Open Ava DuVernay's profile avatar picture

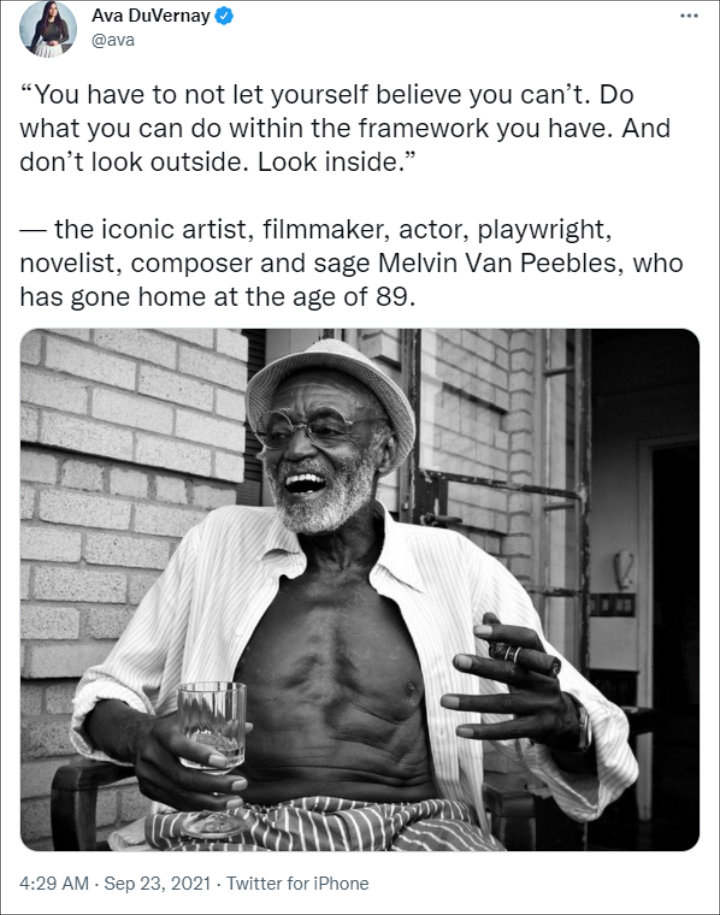coord(48,29)
